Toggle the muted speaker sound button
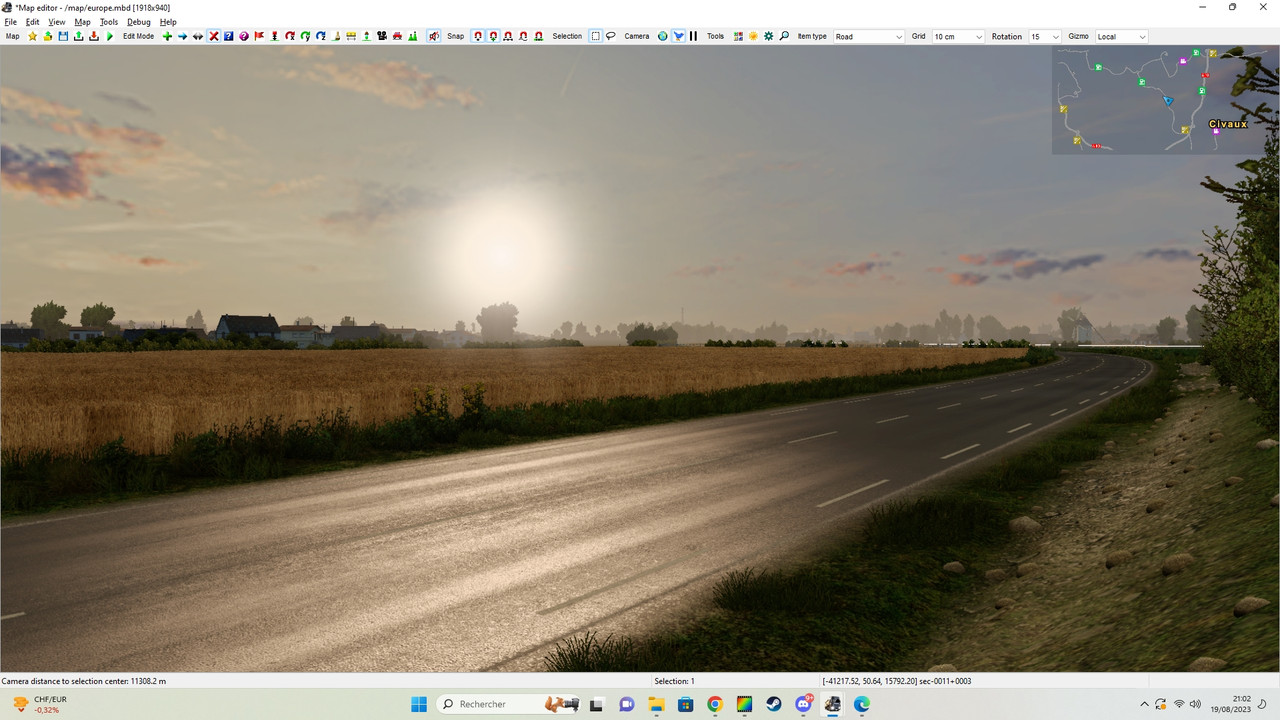 434,36
